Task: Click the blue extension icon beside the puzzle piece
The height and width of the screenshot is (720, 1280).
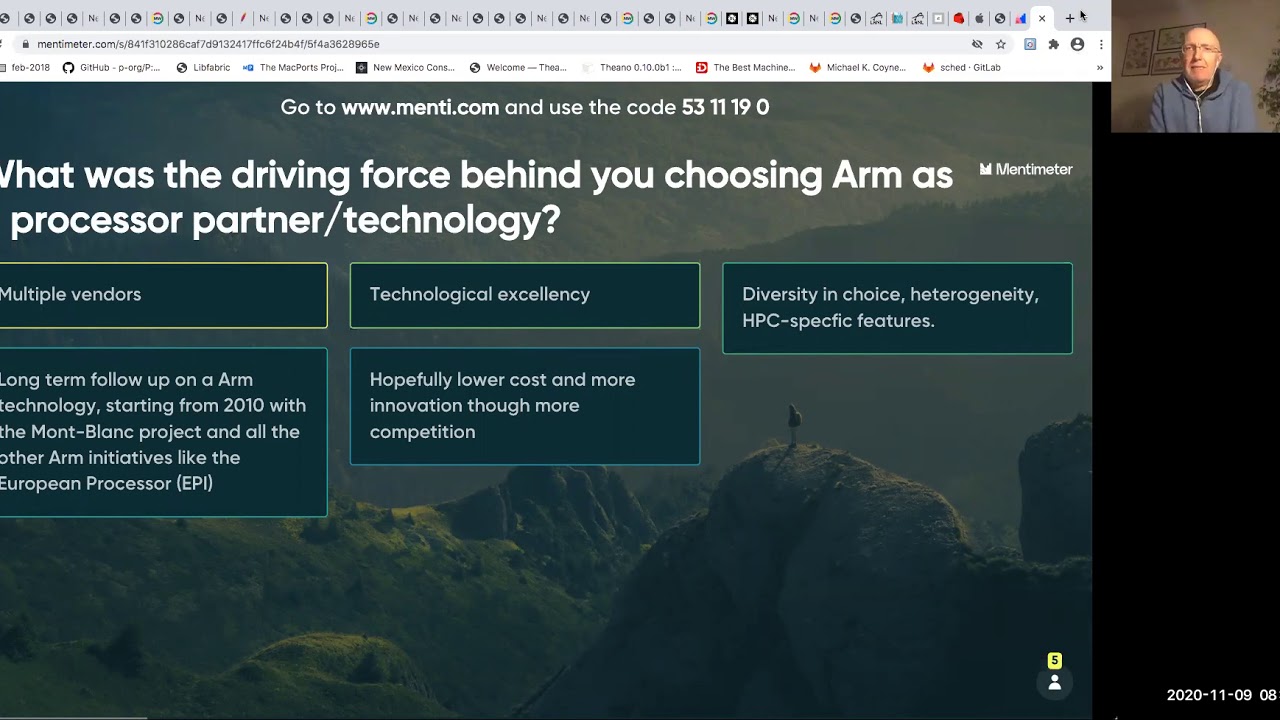Action: 1030,44
